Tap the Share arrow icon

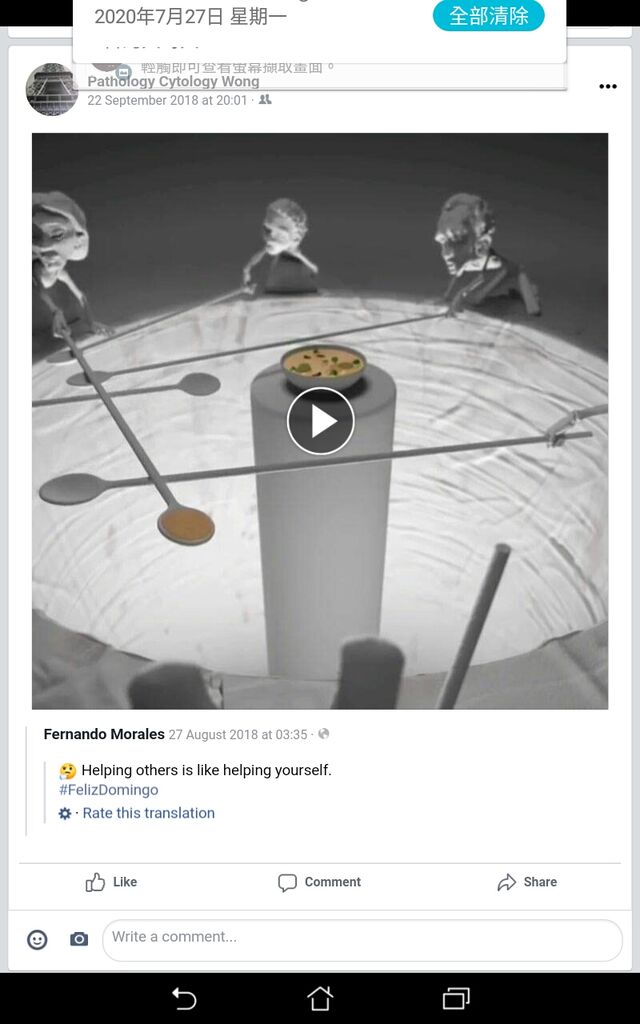506,882
